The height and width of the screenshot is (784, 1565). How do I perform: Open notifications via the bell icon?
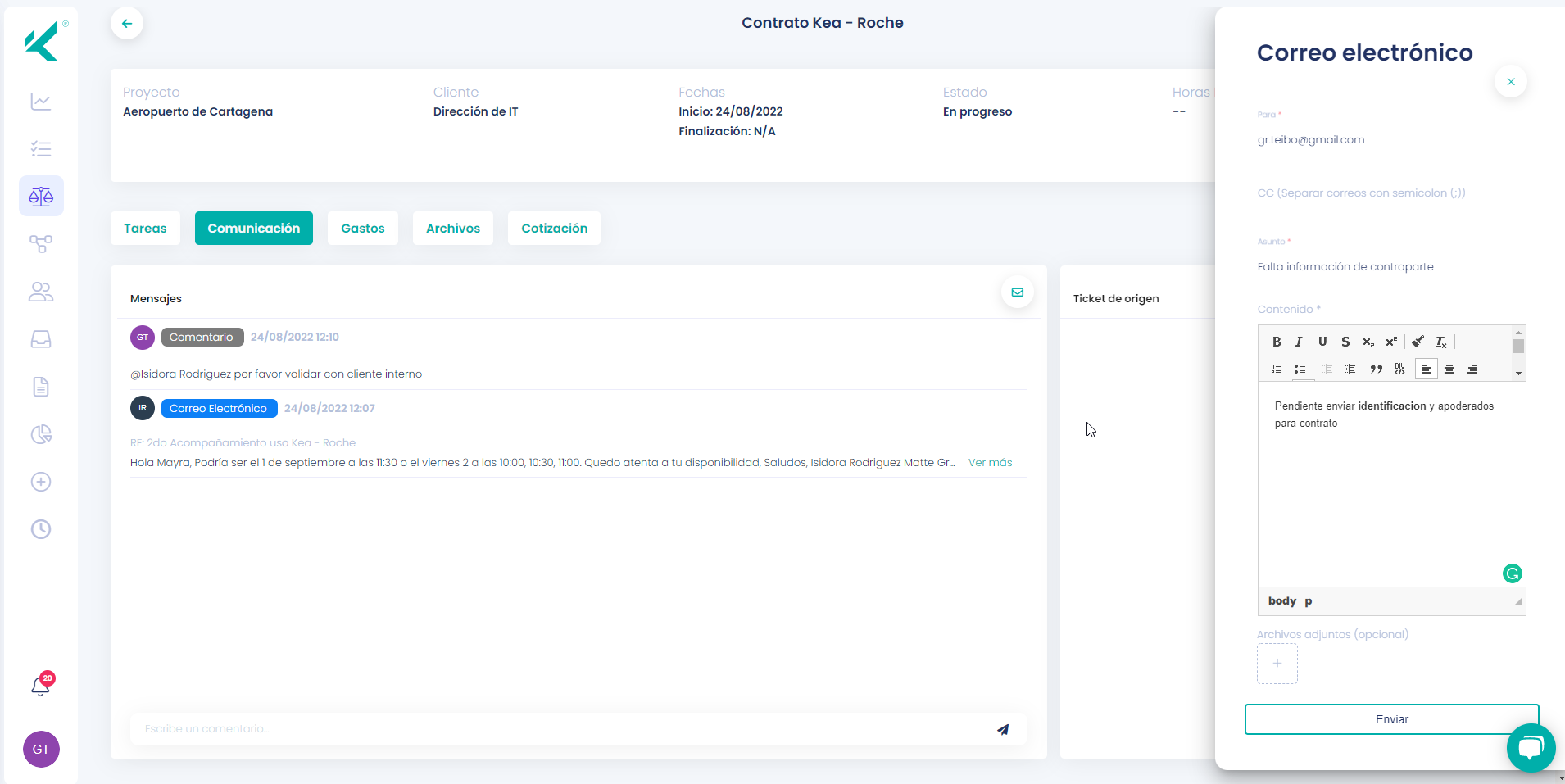41,687
